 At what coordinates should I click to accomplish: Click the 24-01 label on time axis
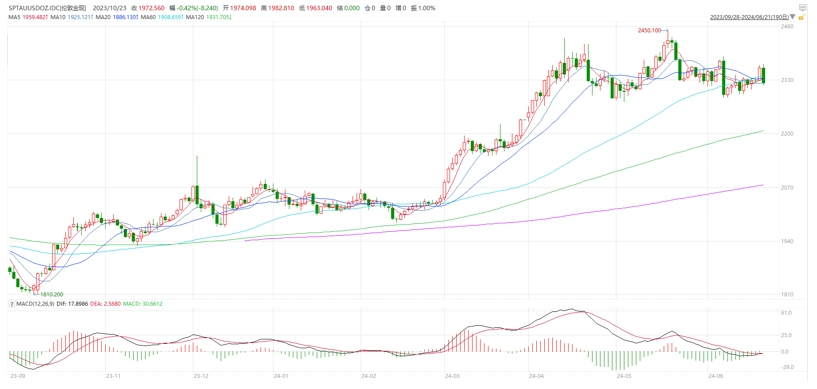[281, 375]
